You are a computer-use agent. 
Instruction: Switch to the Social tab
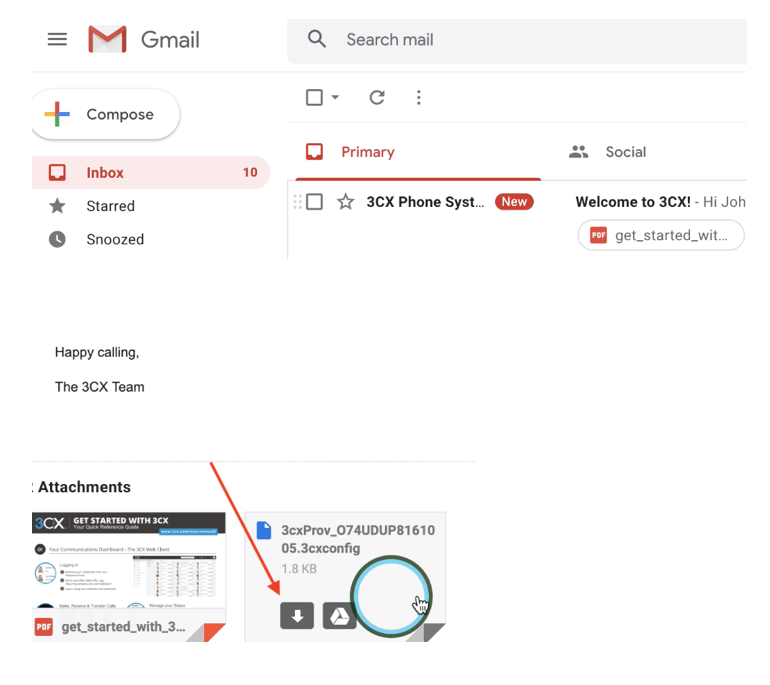[x=625, y=152]
